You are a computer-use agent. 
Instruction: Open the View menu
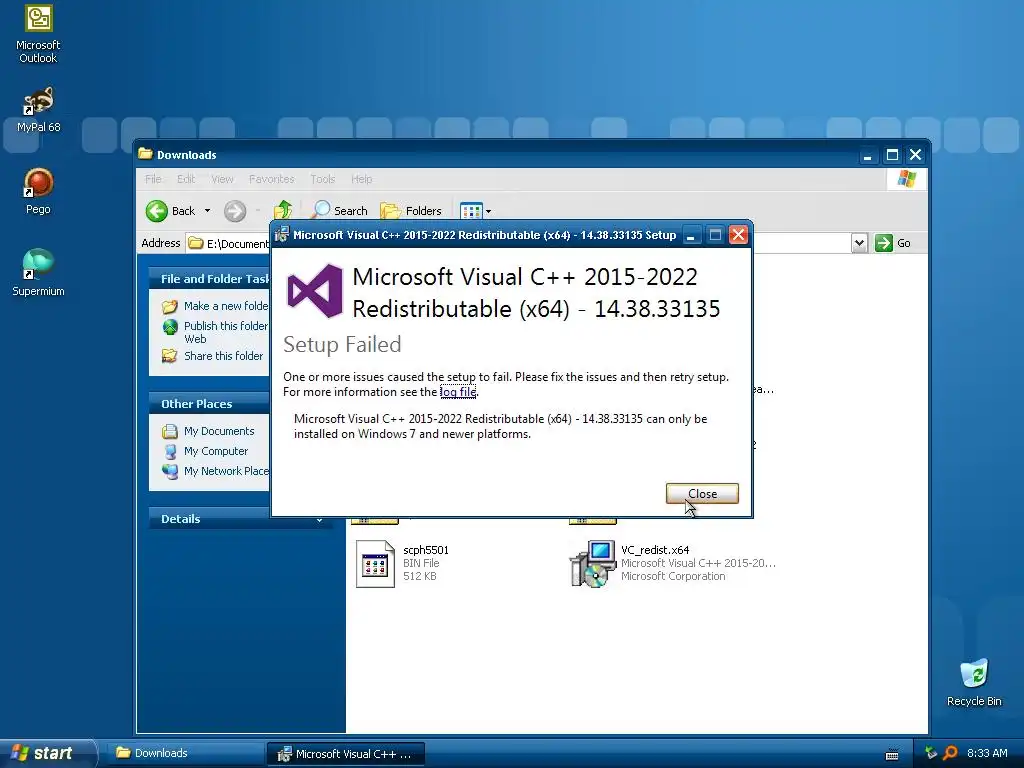pos(222,179)
